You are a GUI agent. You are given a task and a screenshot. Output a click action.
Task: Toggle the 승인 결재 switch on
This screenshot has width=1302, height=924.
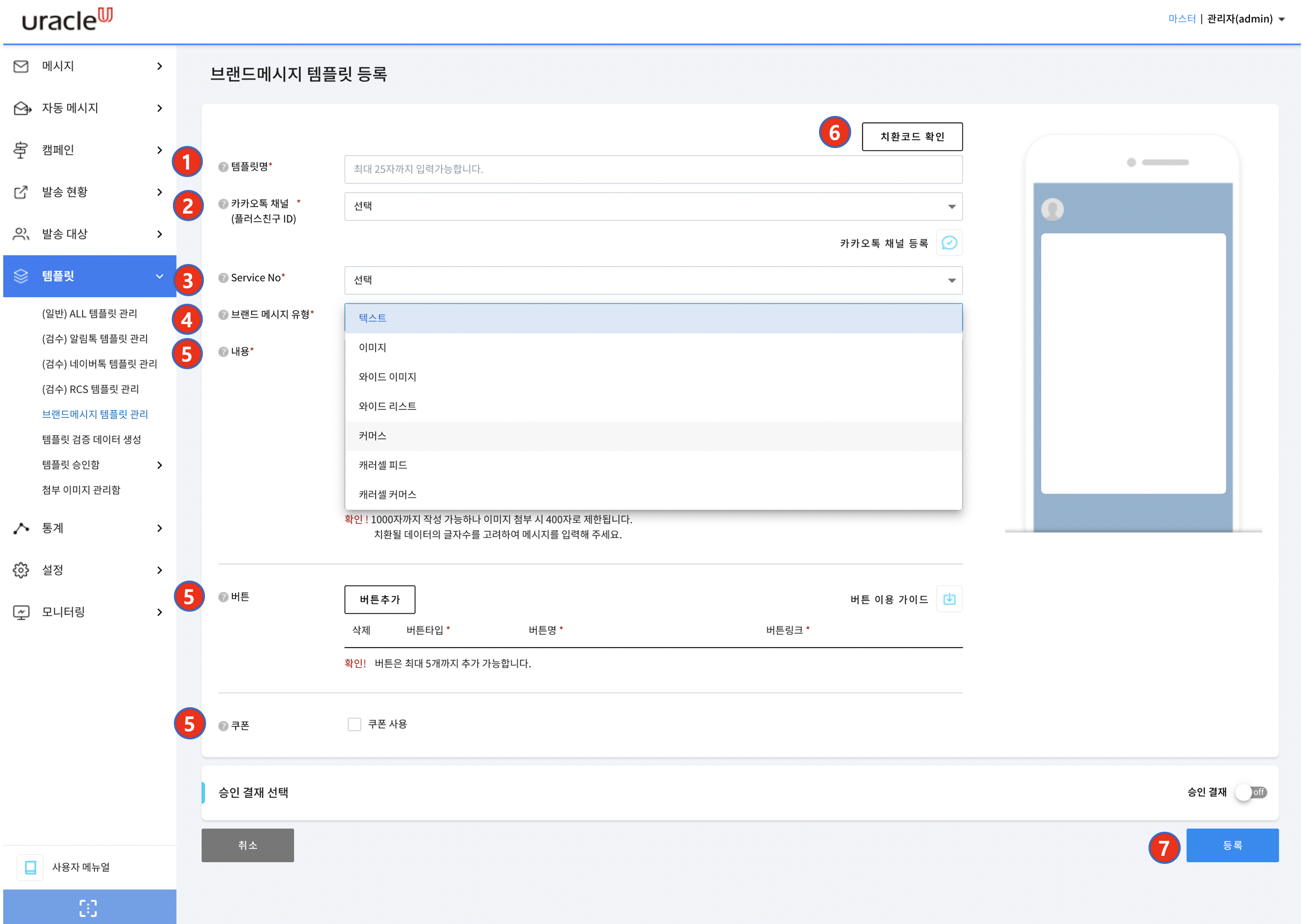click(x=1251, y=792)
